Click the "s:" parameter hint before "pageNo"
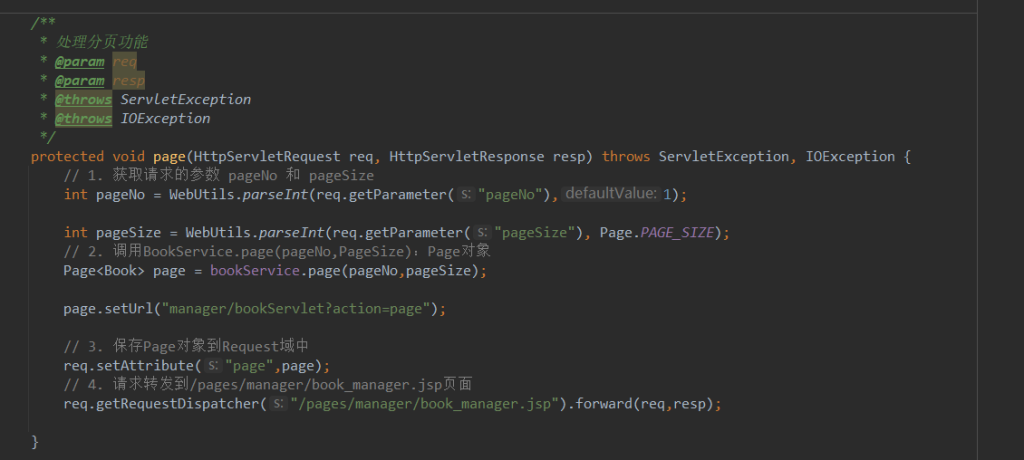 click(467, 194)
